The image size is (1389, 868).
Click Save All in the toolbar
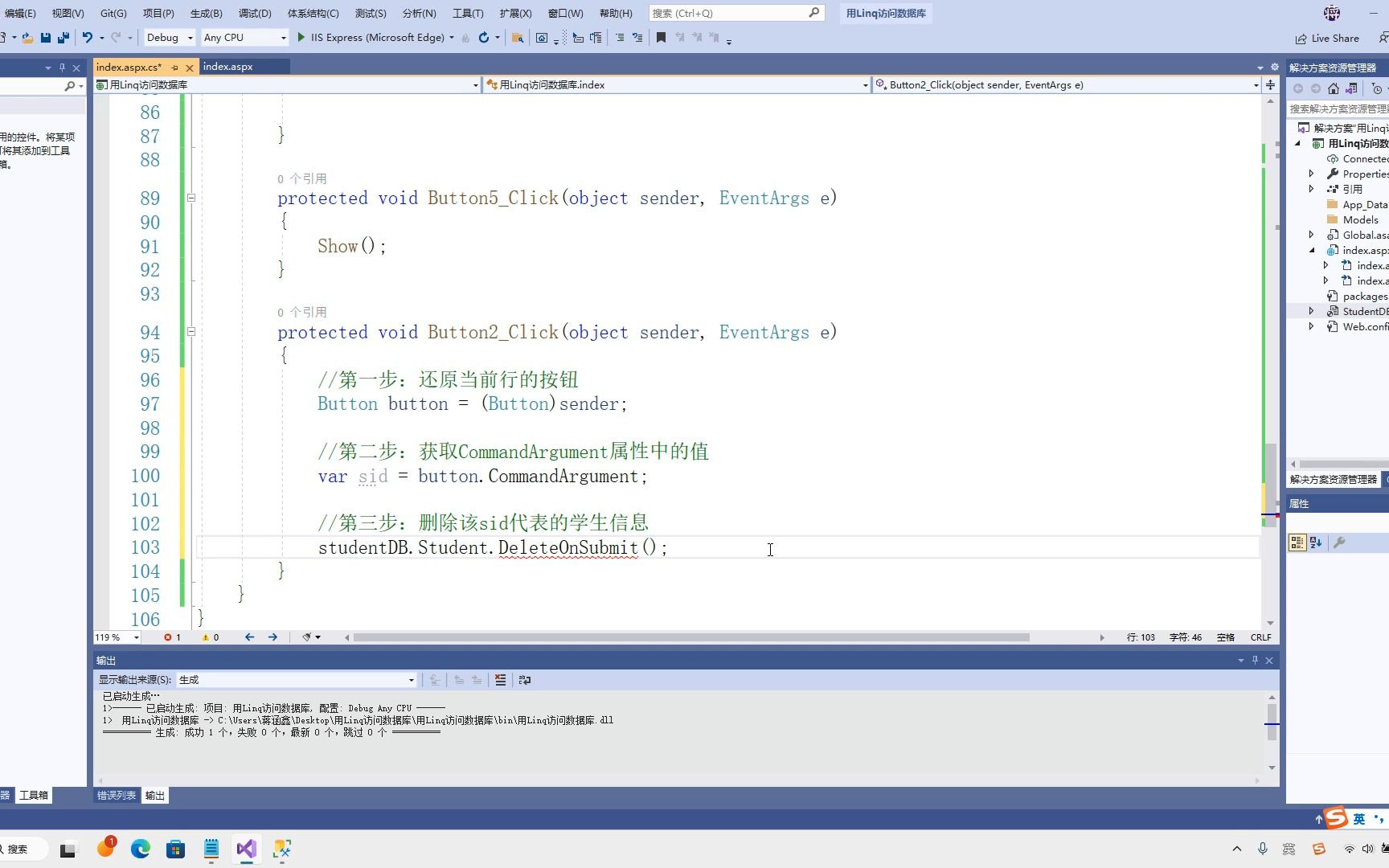click(x=64, y=38)
